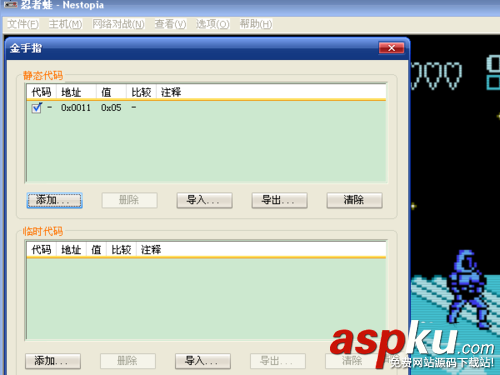Click the Nestopia title bar app icon
The width and height of the screenshot is (500, 375).
(10, 4)
